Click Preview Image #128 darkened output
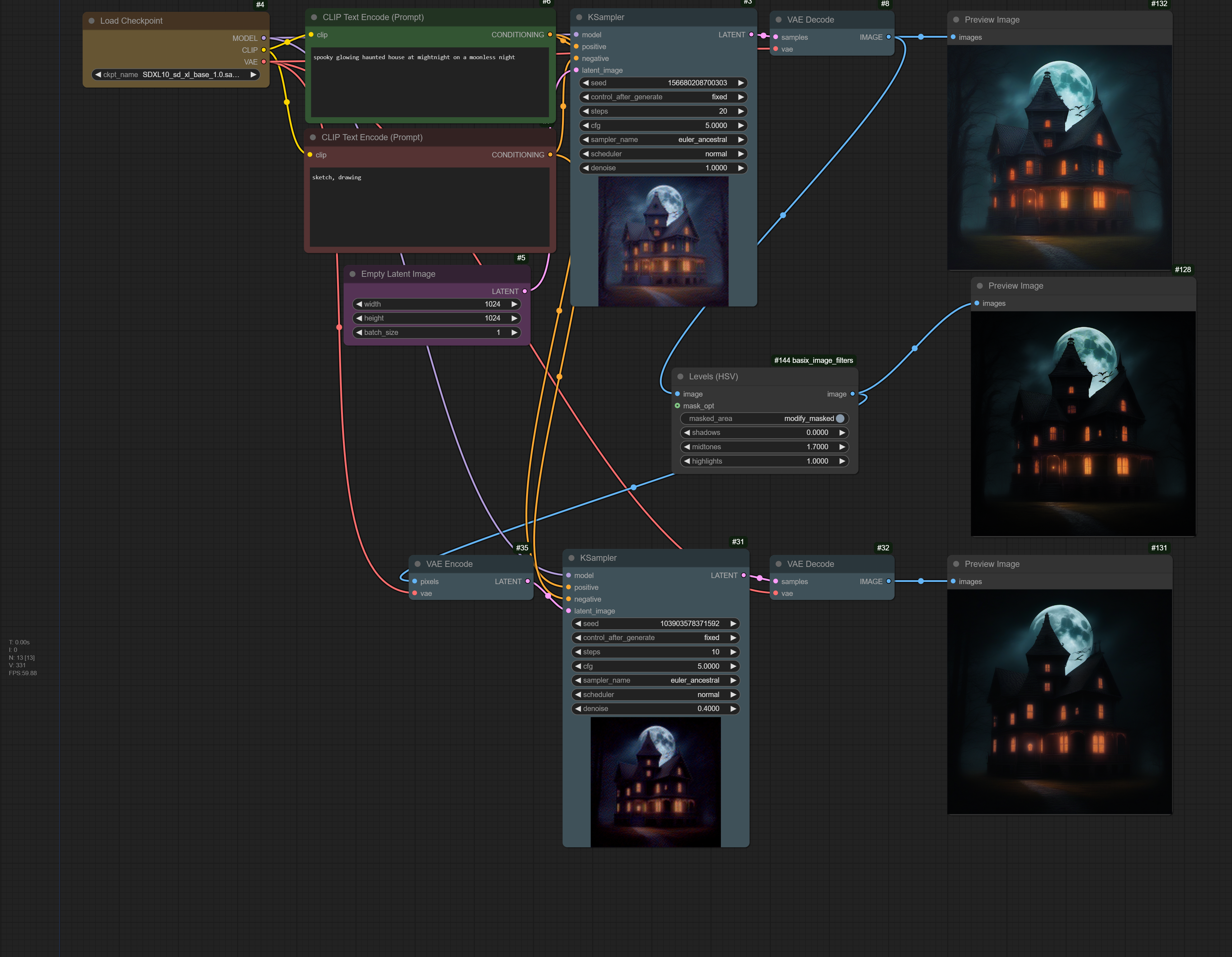 (x=1083, y=423)
